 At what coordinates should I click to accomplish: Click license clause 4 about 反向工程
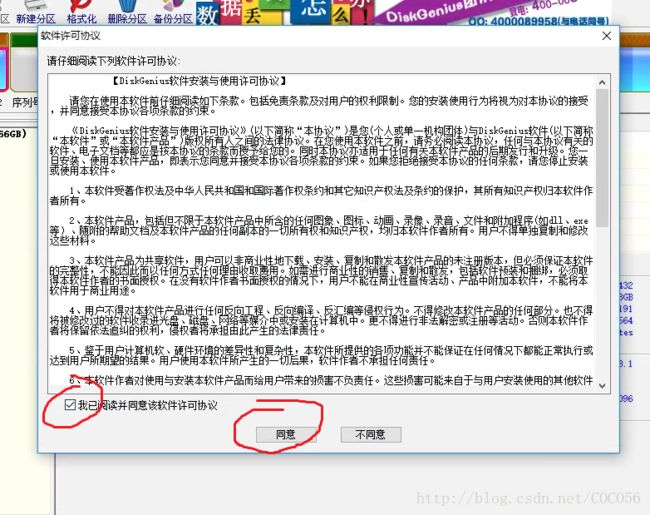[321, 320]
